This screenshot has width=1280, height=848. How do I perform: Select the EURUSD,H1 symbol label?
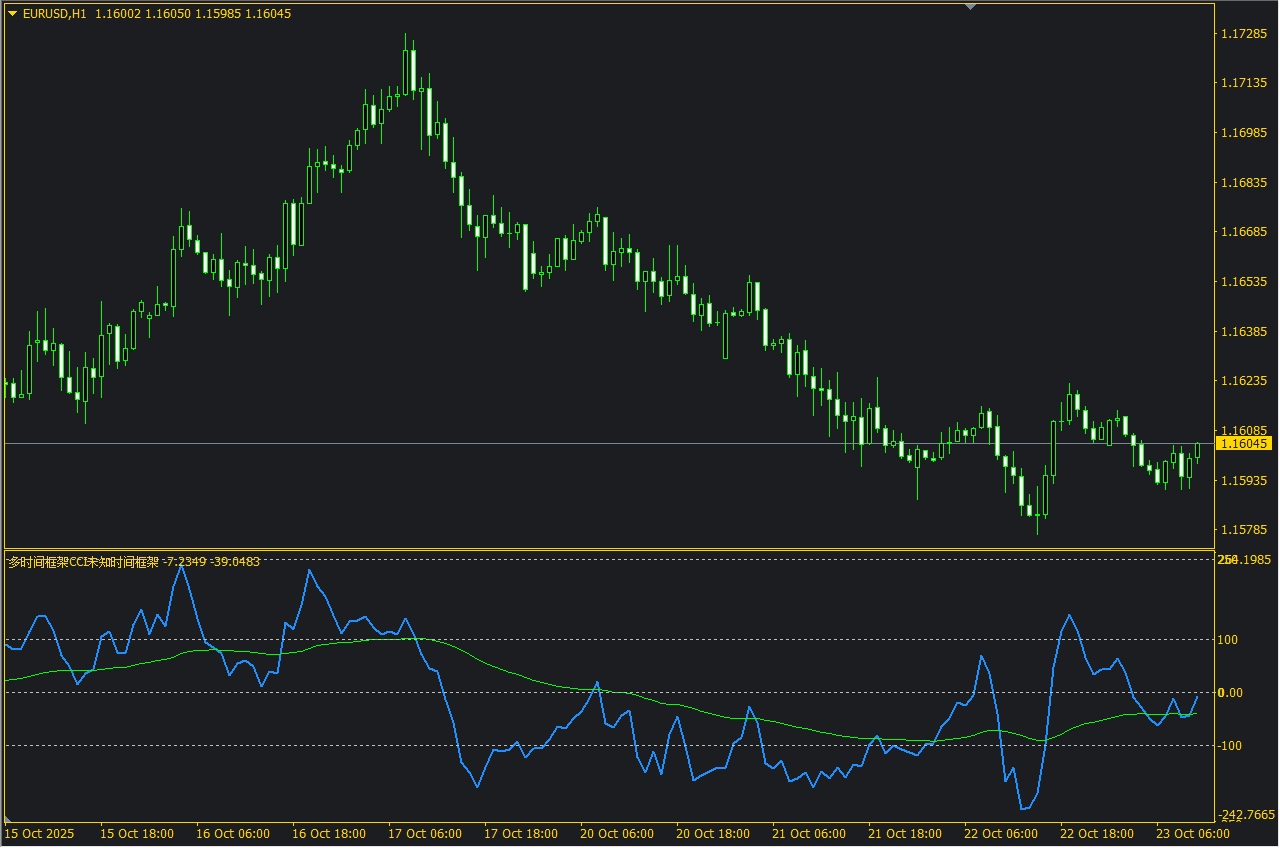[54, 14]
